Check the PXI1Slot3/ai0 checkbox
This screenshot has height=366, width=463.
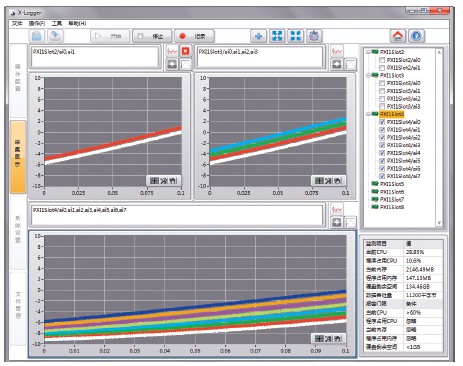pos(382,83)
